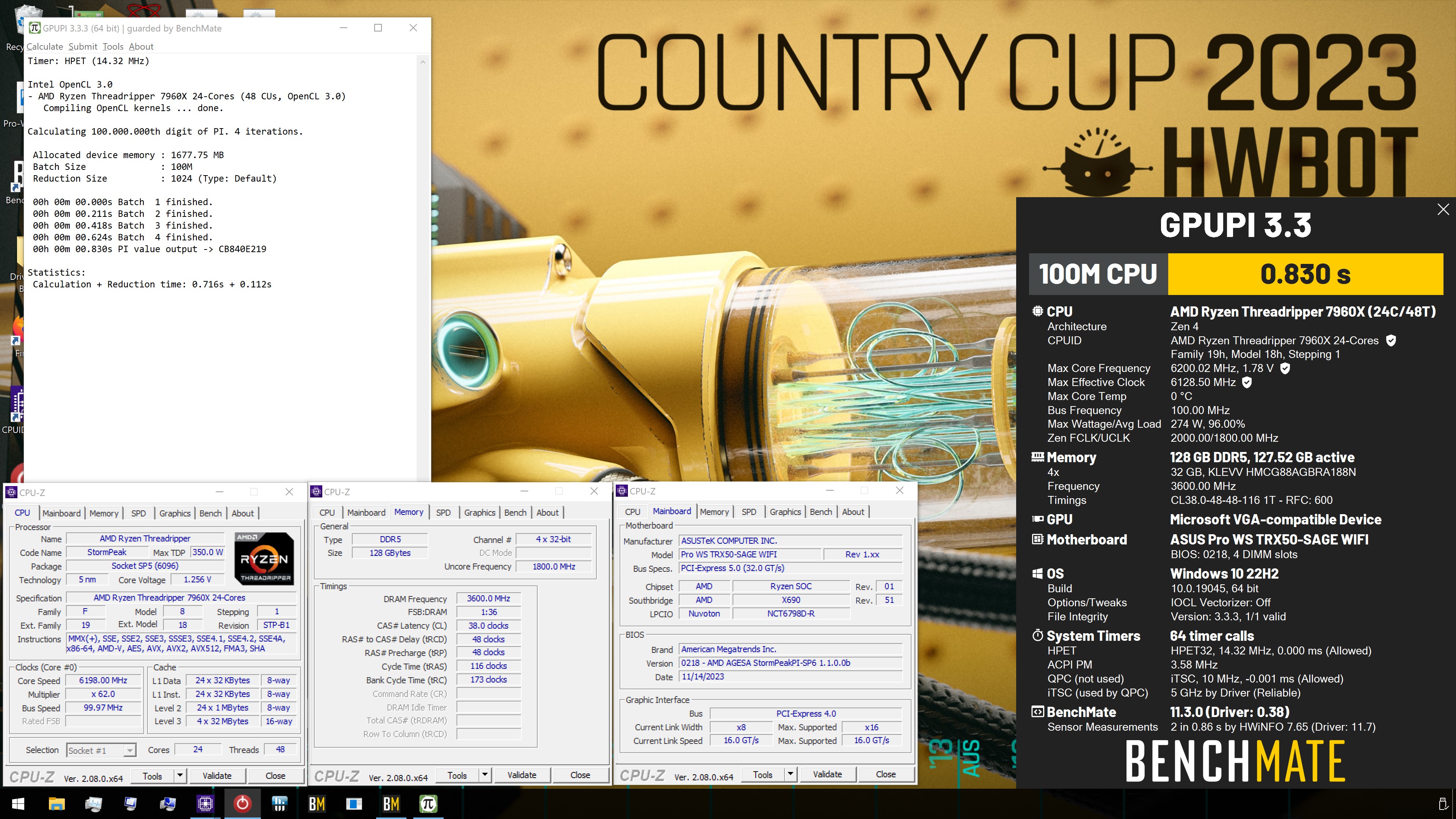Open the Tools dropdown arrow in CPU-Z Memory window
The height and width of the screenshot is (819, 1456).
pyautogui.click(x=485, y=775)
